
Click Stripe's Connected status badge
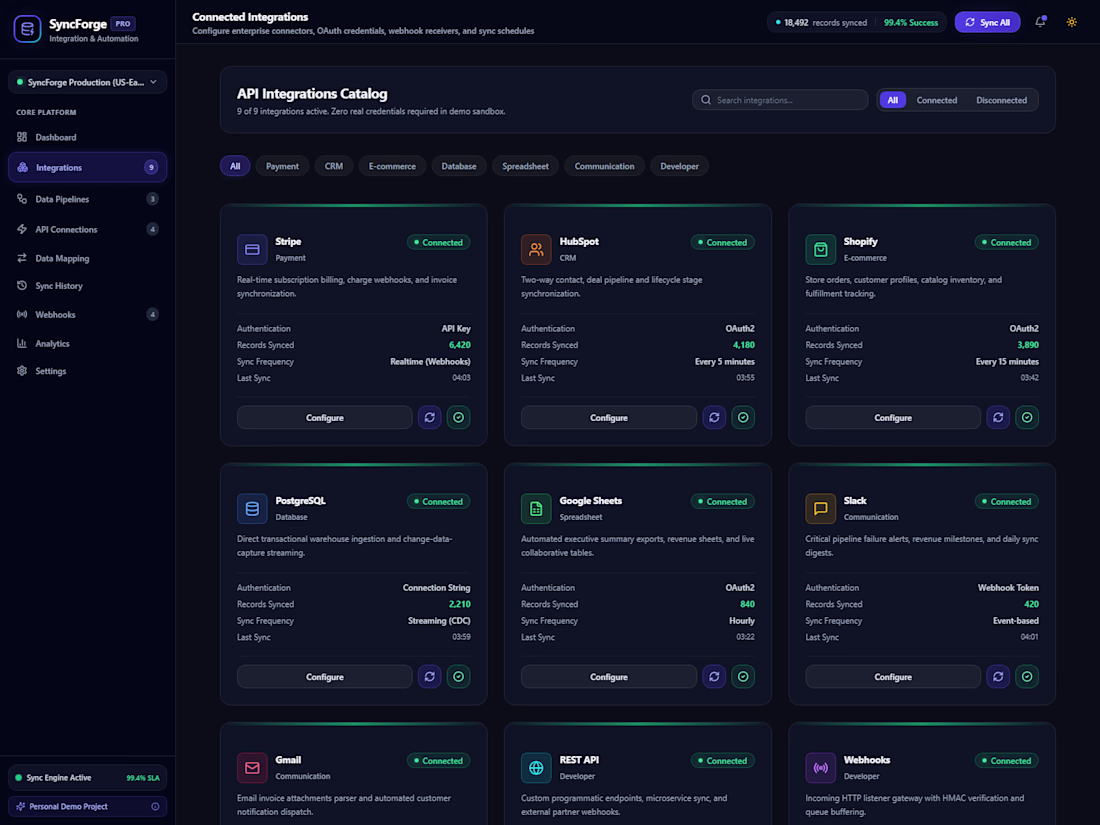pyautogui.click(x=438, y=243)
